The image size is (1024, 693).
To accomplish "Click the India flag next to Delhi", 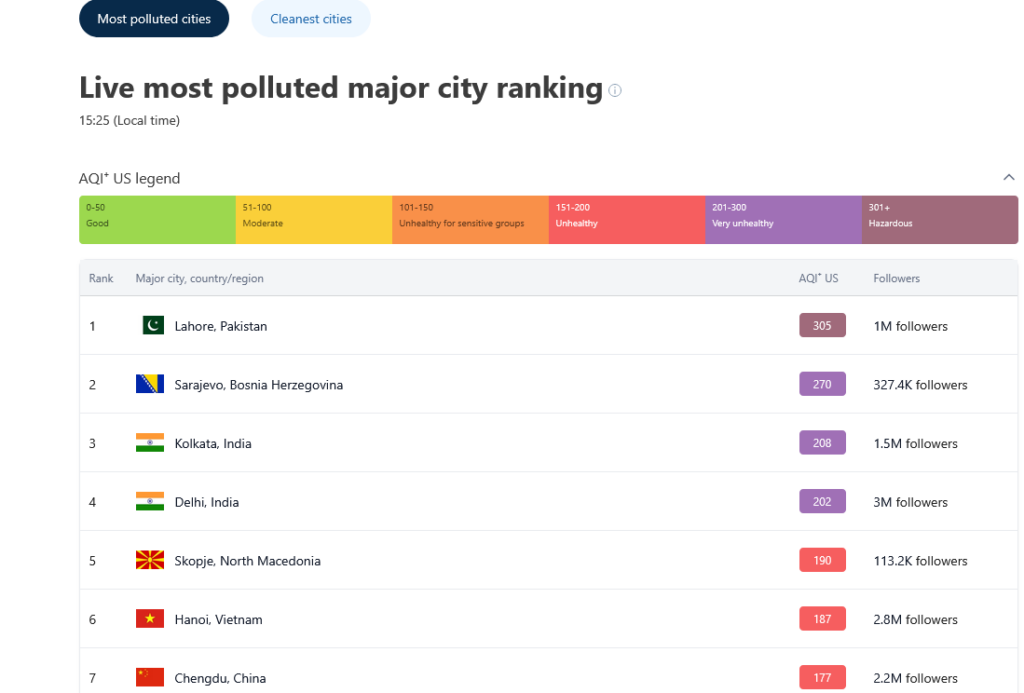I will coord(150,502).
